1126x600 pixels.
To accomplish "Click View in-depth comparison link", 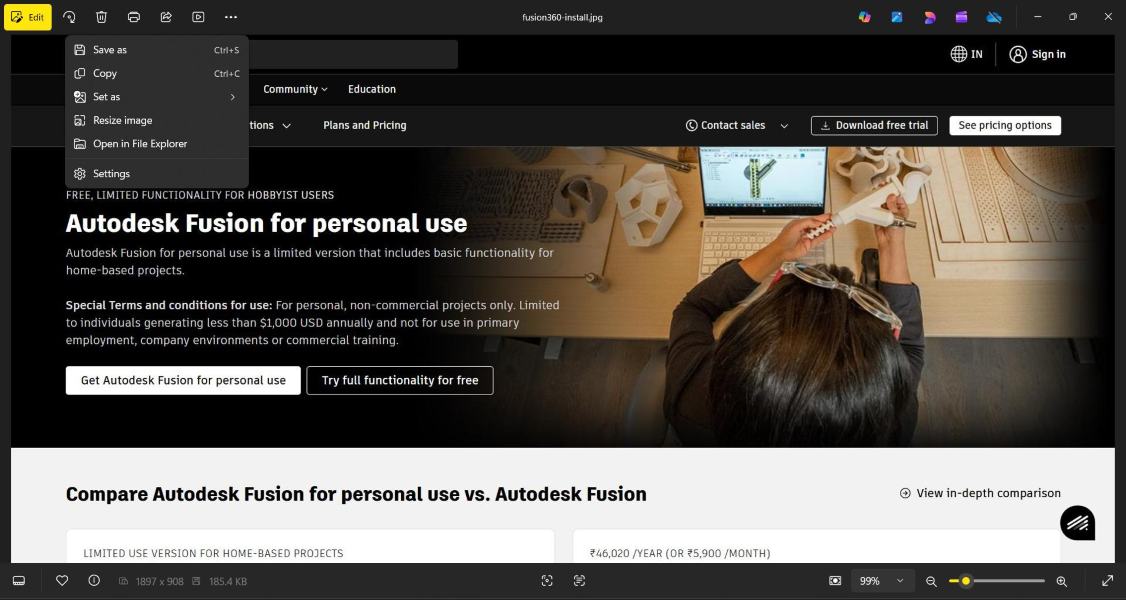I will click(x=980, y=493).
